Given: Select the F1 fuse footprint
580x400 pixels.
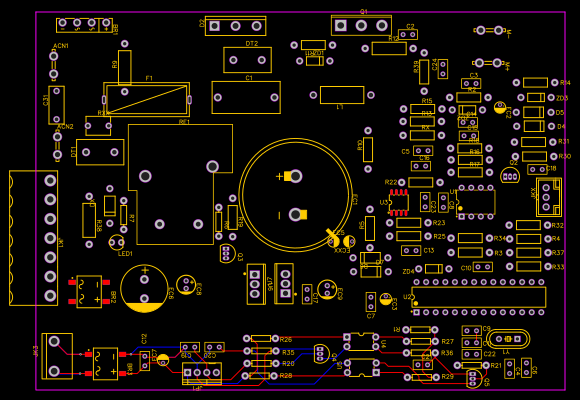Looking at the screenshot, I should (x=146, y=100).
